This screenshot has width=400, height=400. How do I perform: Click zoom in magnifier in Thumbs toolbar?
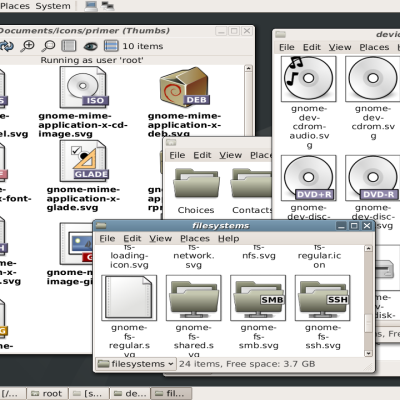coord(27,46)
